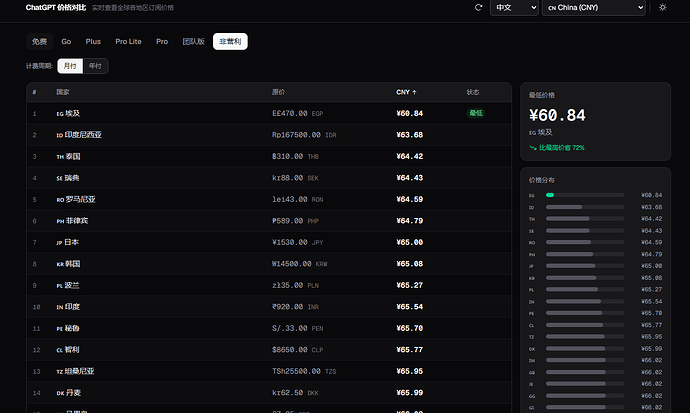Click the E£470.00 EGP original price
Screen dimensions: 690x413
297,113
